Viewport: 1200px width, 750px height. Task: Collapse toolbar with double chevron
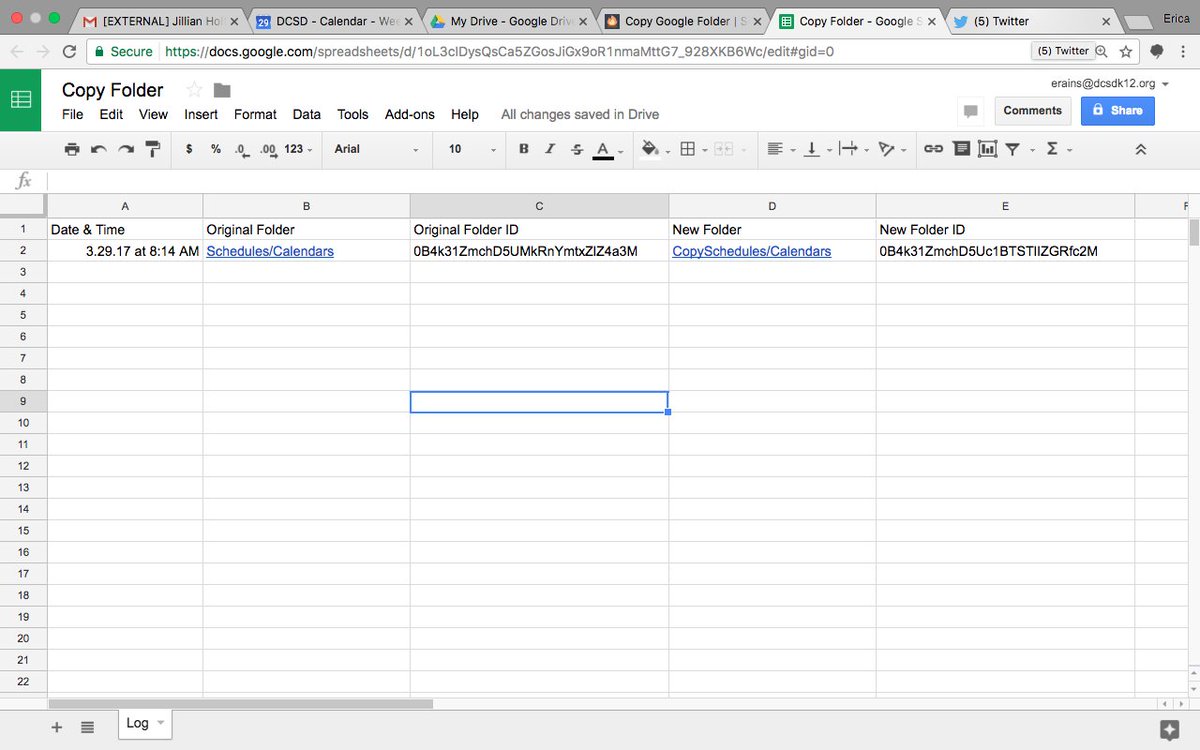tap(1141, 149)
